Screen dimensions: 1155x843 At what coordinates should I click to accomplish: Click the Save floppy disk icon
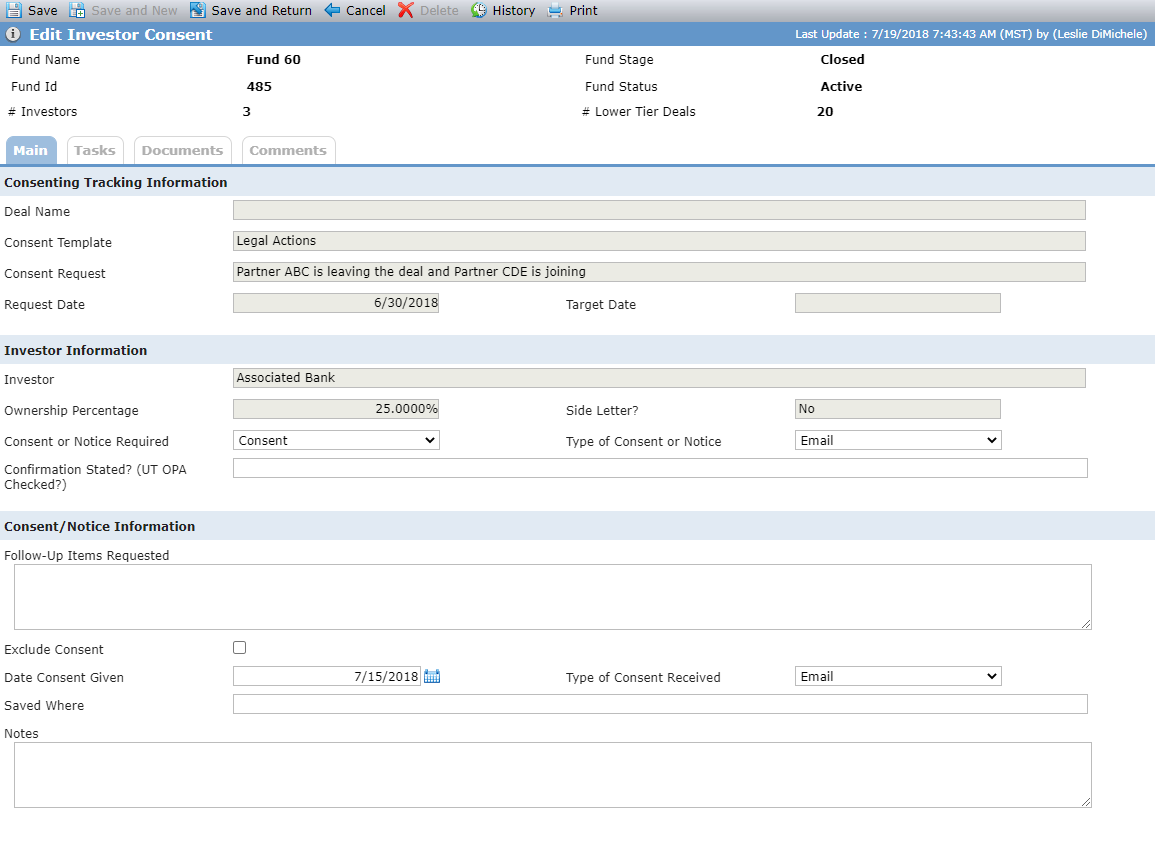click(14, 10)
